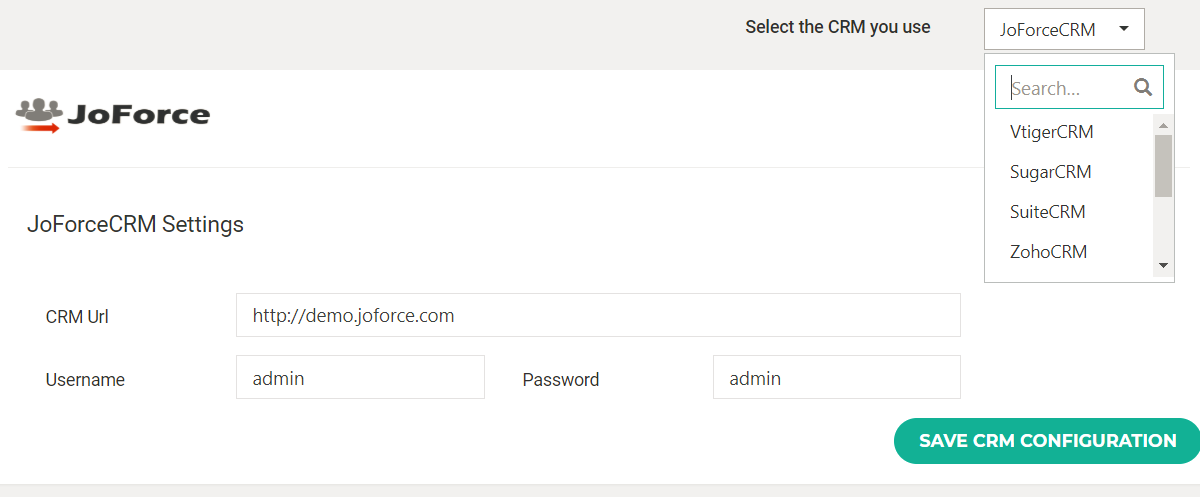Image resolution: width=1200 pixels, height=497 pixels.
Task: Click the magnifier icon in search box
Action: 1143,87
